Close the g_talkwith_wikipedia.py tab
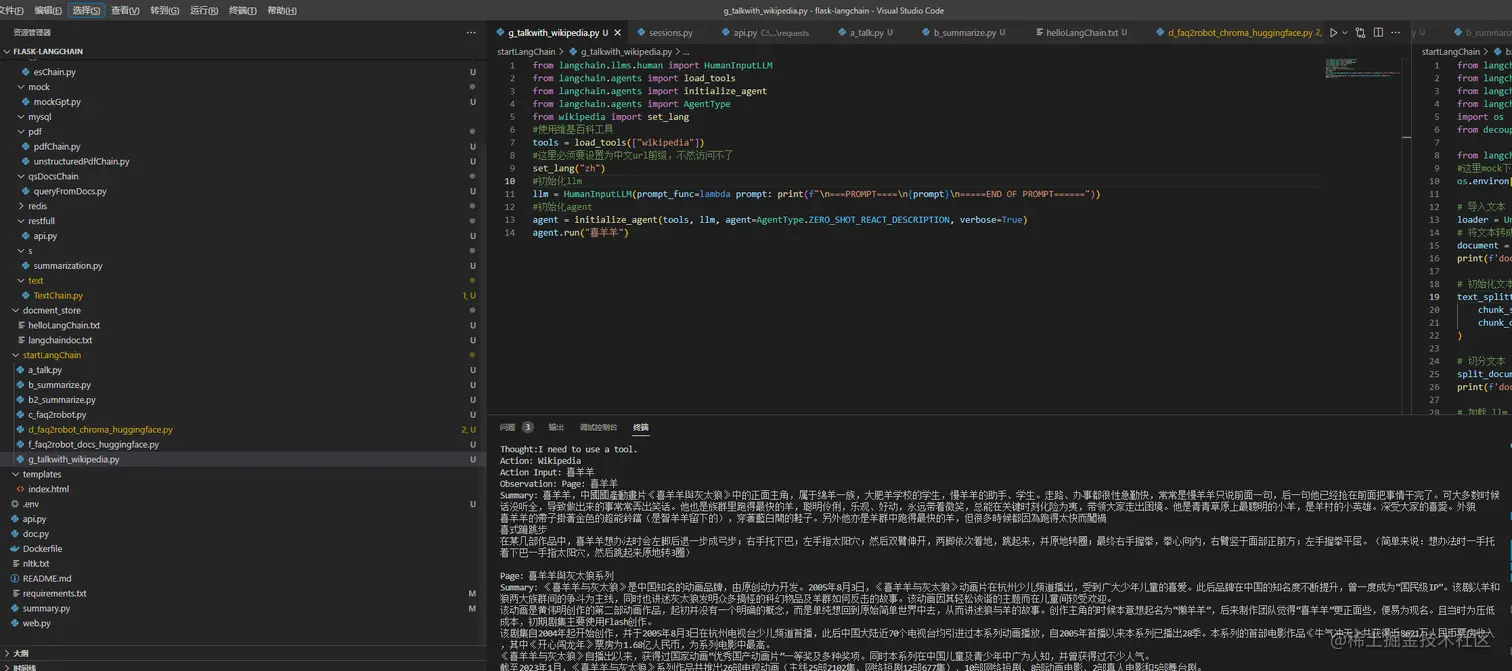The image size is (1512, 671). click(x=618, y=32)
